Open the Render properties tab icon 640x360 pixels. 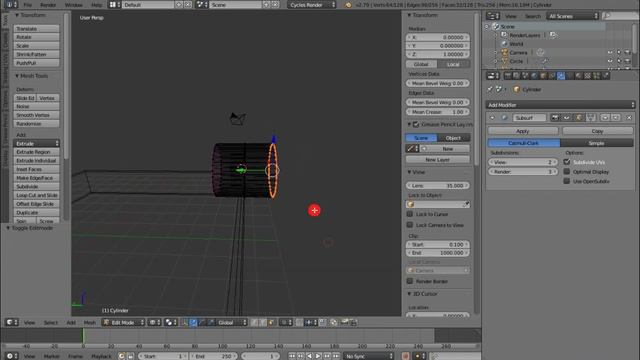(x=508, y=76)
